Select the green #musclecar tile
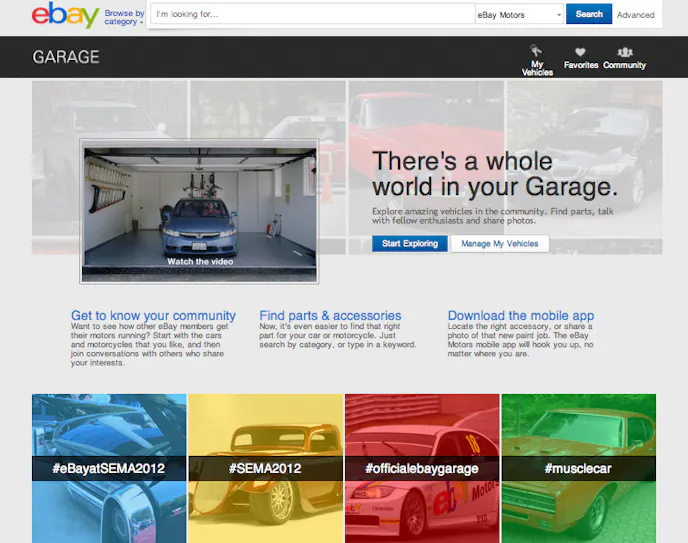This screenshot has width=688, height=543. 578,467
